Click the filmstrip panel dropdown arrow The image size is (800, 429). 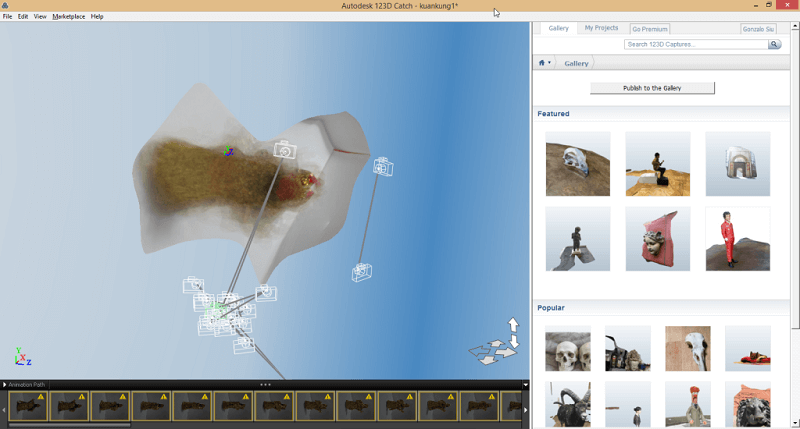(x=526, y=385)
